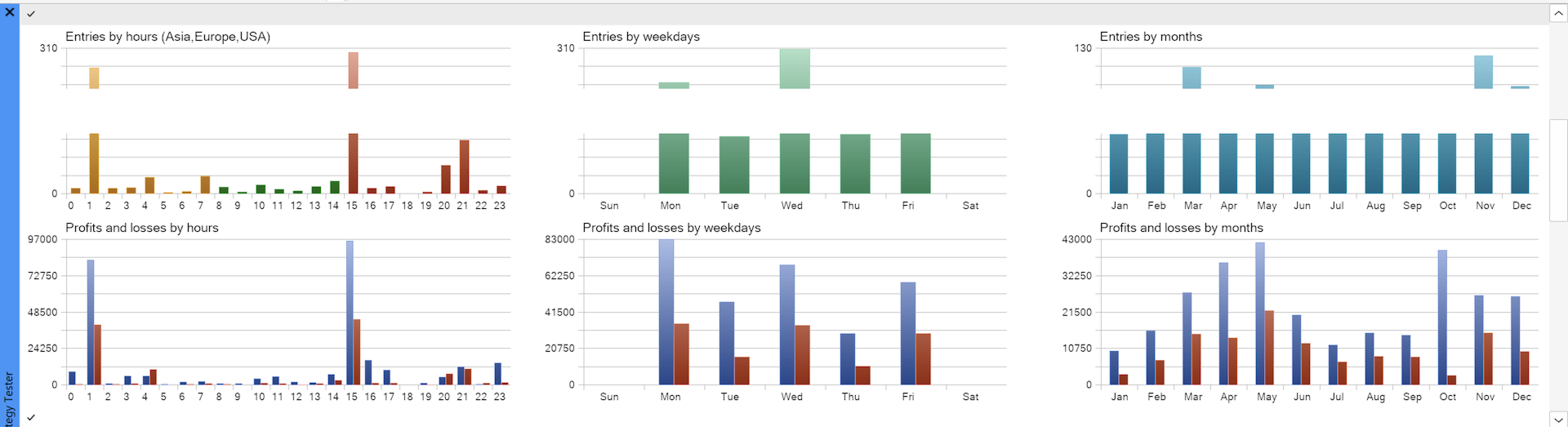Click the hour 15 bar in entries chart
The width and height of the screenshot is (1568, 427).
pos(353,162)
